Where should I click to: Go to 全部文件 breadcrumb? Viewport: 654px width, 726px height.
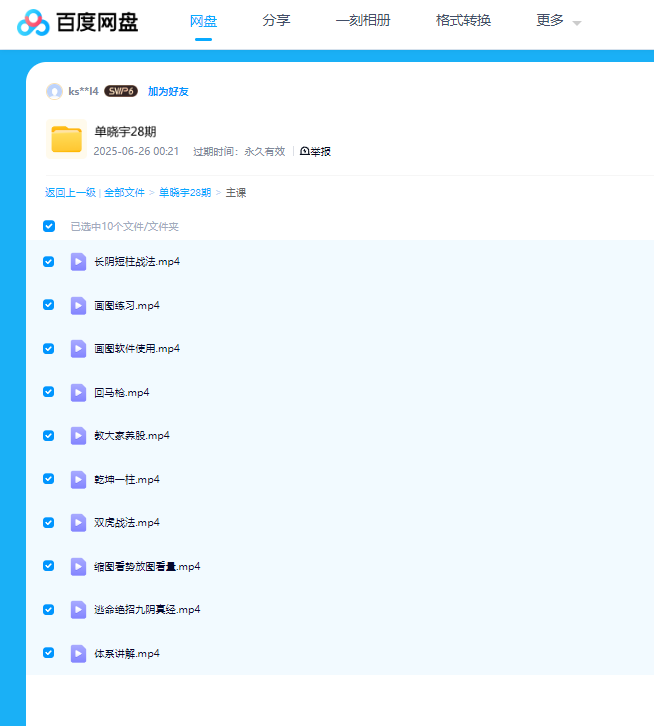point(124,193)
